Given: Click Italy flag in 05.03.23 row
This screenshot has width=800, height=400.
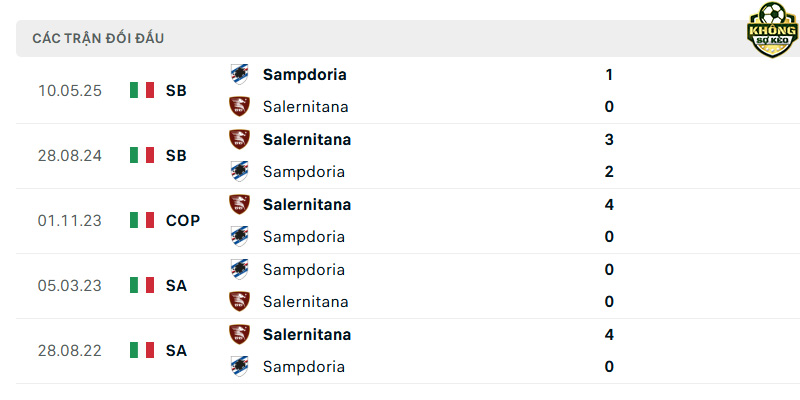Looking at the screenshot, I should tap(142, 285).
